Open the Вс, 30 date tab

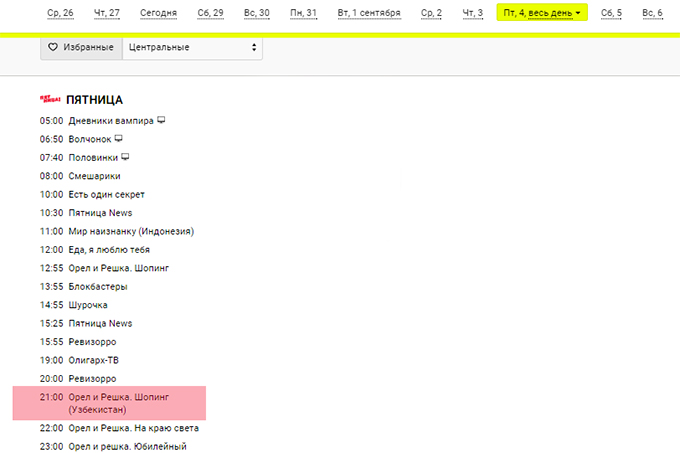pos(257,13)
